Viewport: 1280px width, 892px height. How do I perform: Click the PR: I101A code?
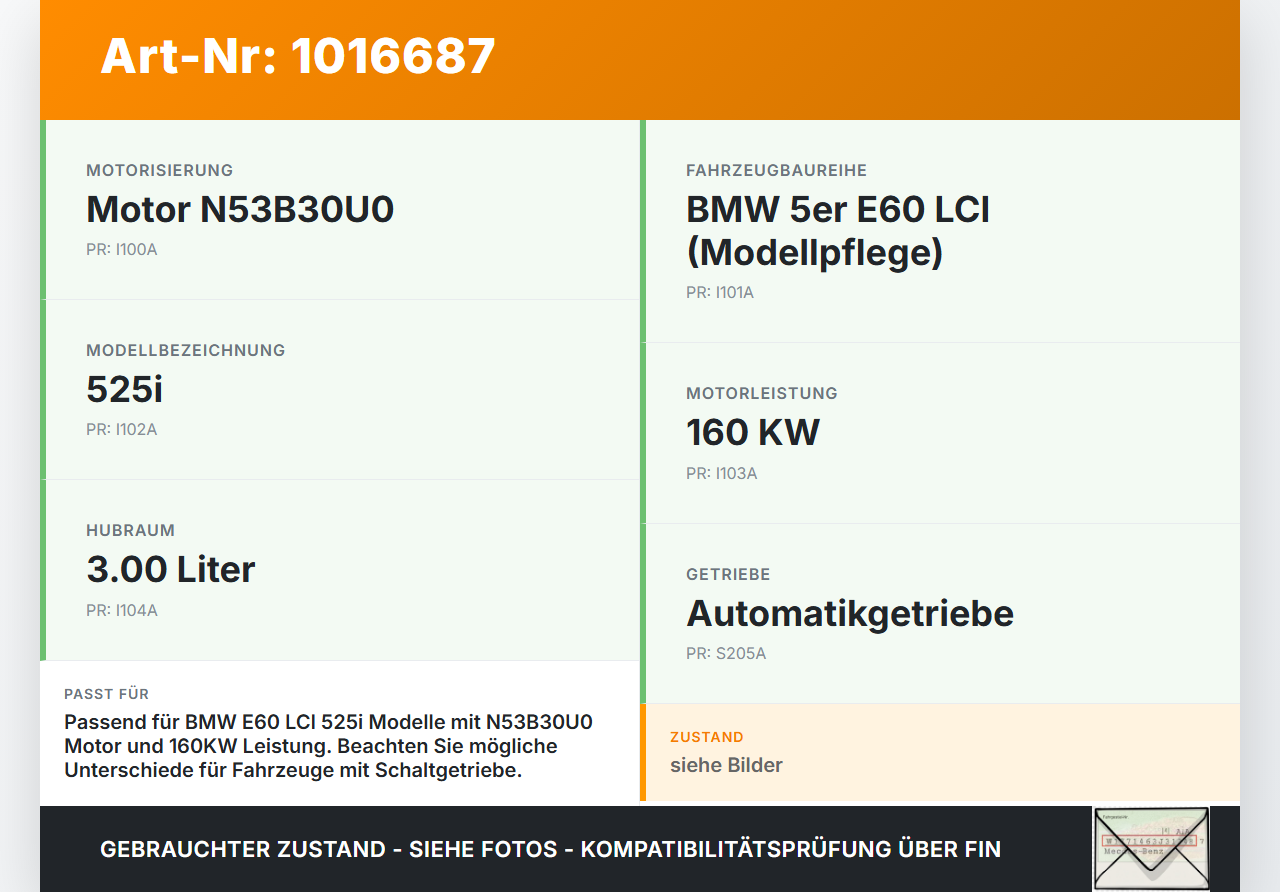pyautogui.click(x=720, y=293)
